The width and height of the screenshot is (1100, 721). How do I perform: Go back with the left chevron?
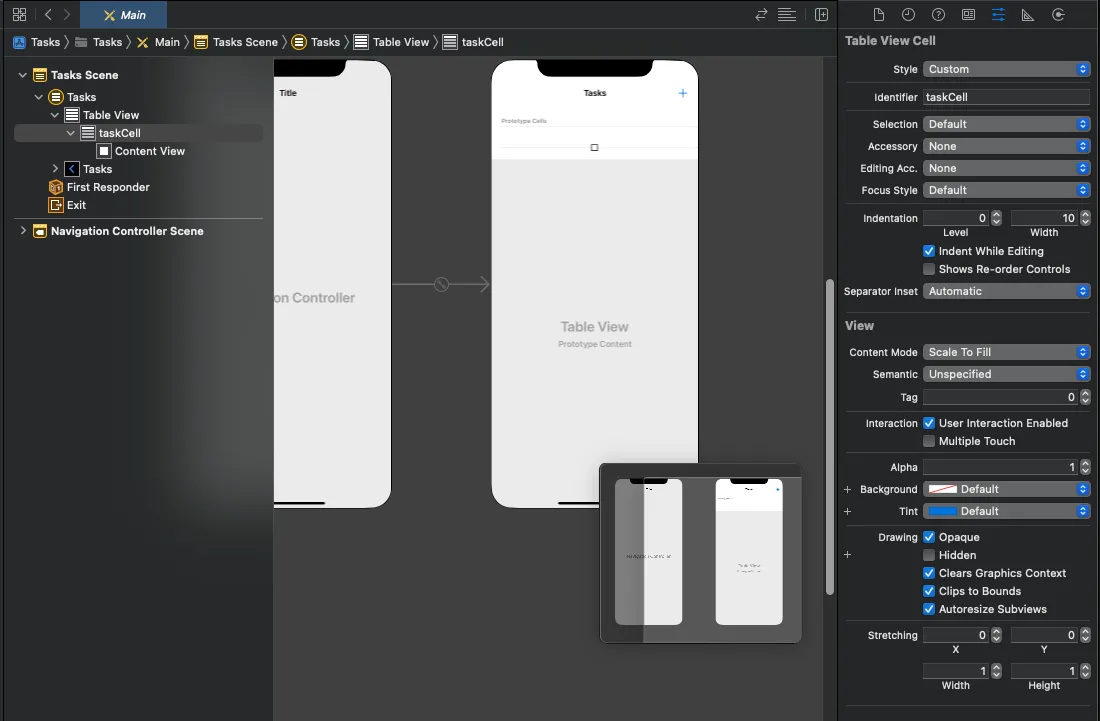tap(48, 15)
